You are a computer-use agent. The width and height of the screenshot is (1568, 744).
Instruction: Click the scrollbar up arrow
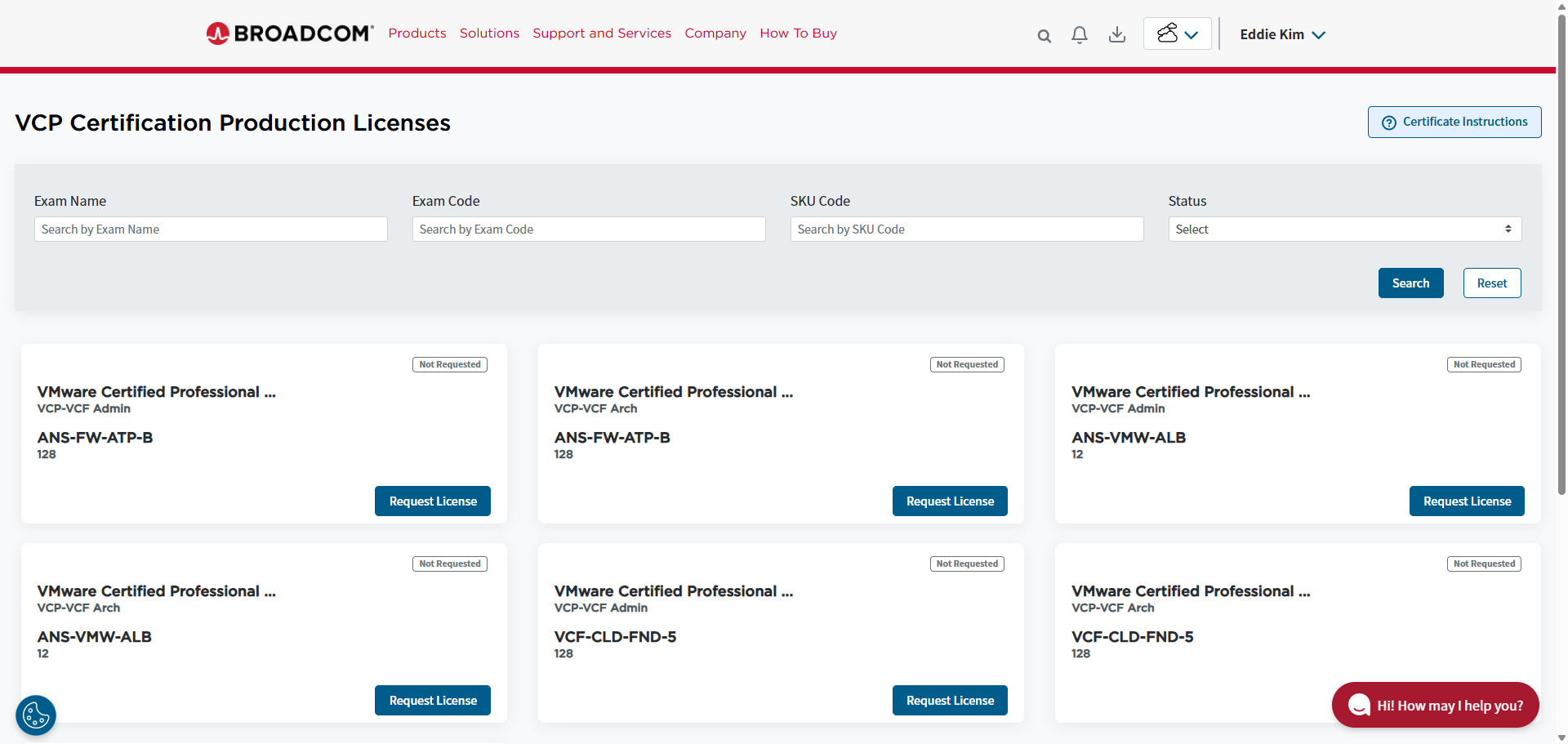point(1561,5)
